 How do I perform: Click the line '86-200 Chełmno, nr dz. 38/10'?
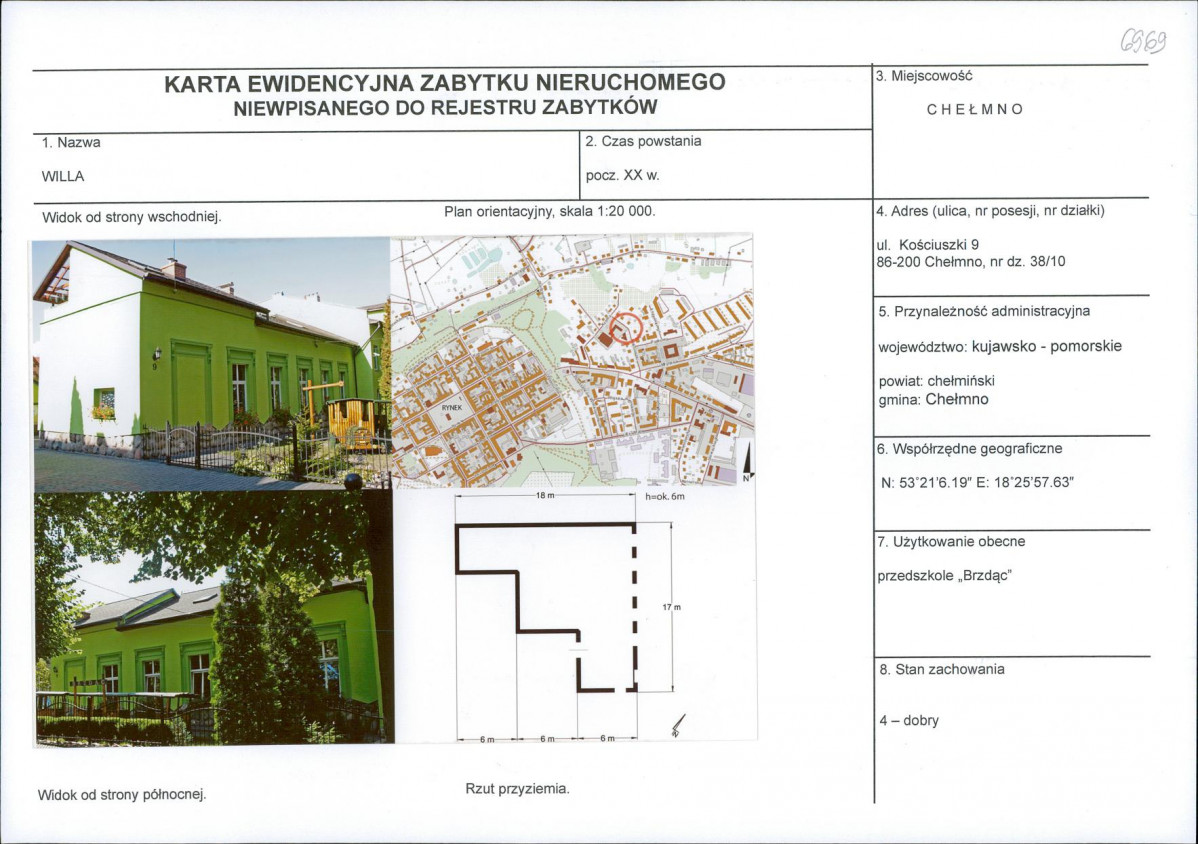click(x=970, y=261)
